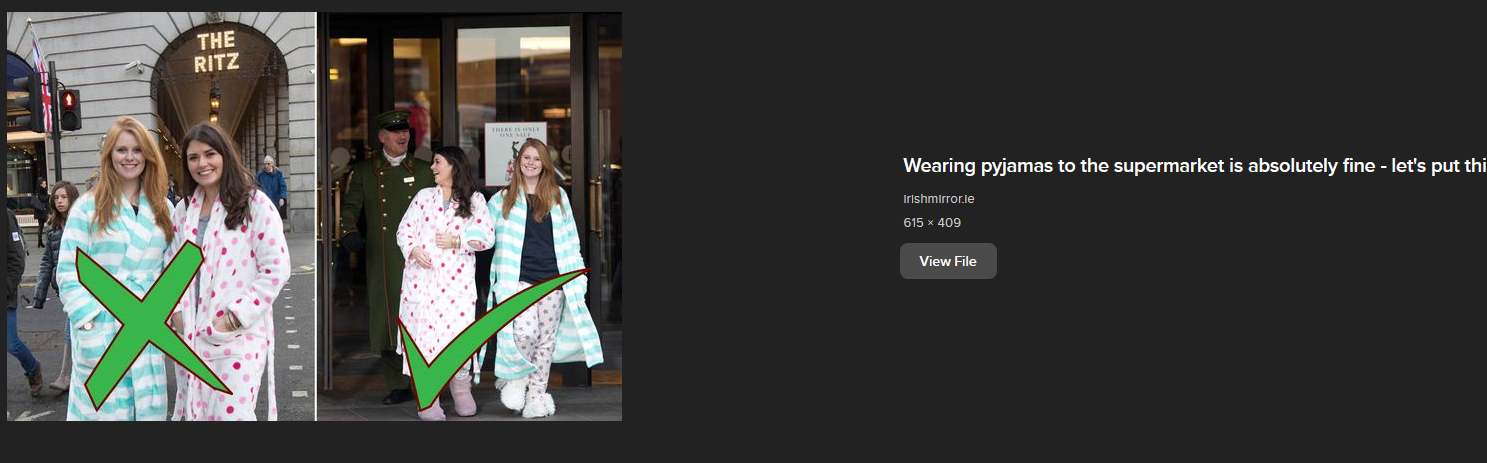This screenshot has width=1487, height=463.
Task: Click the illuminated THE RITZ sign
Action: click(x=217, y=52)
